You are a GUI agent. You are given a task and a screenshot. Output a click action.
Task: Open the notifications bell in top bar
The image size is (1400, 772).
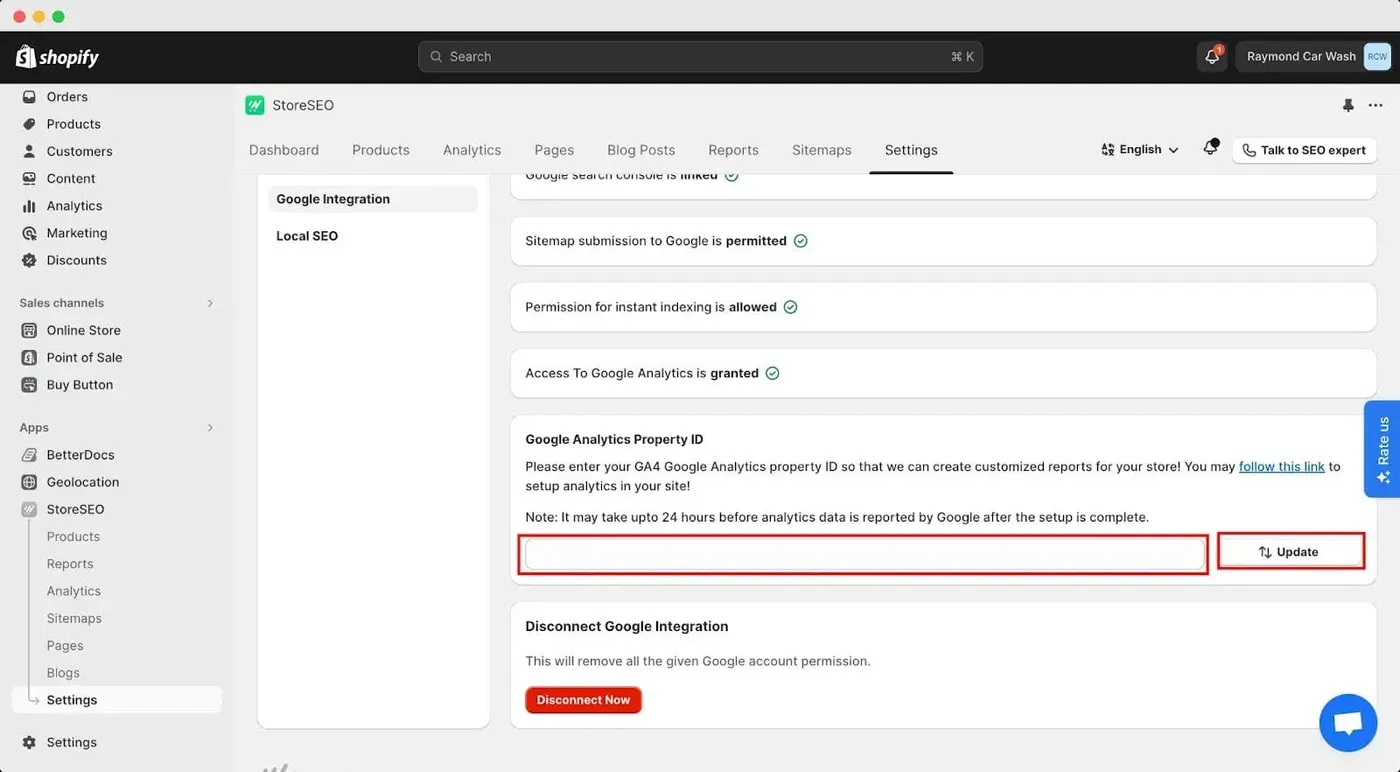[x=1212, y=57]
